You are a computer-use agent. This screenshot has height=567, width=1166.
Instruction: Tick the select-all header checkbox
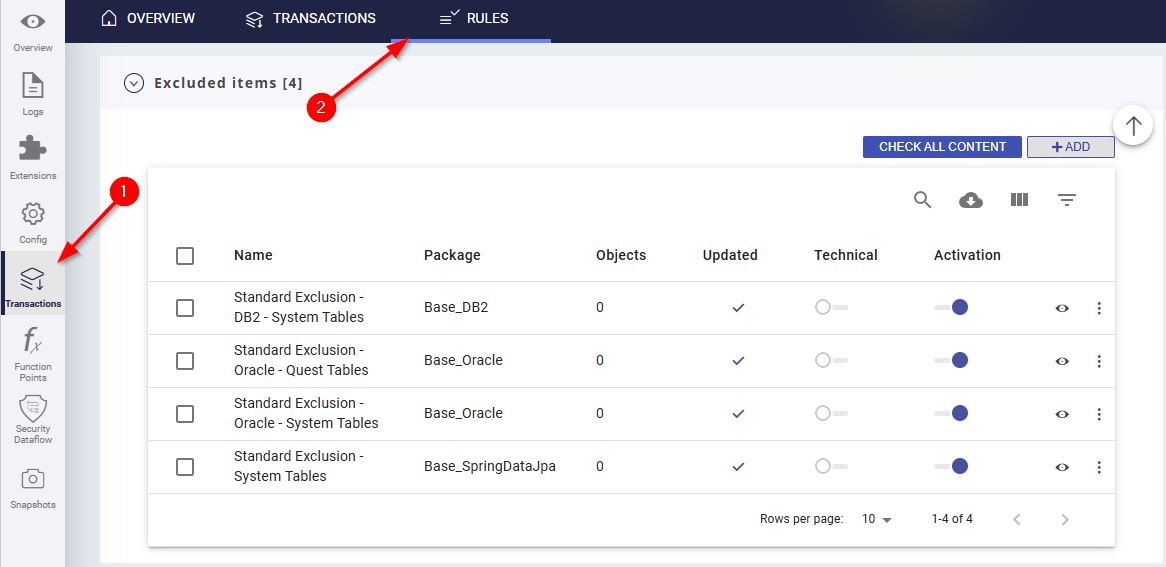[185, 256]
